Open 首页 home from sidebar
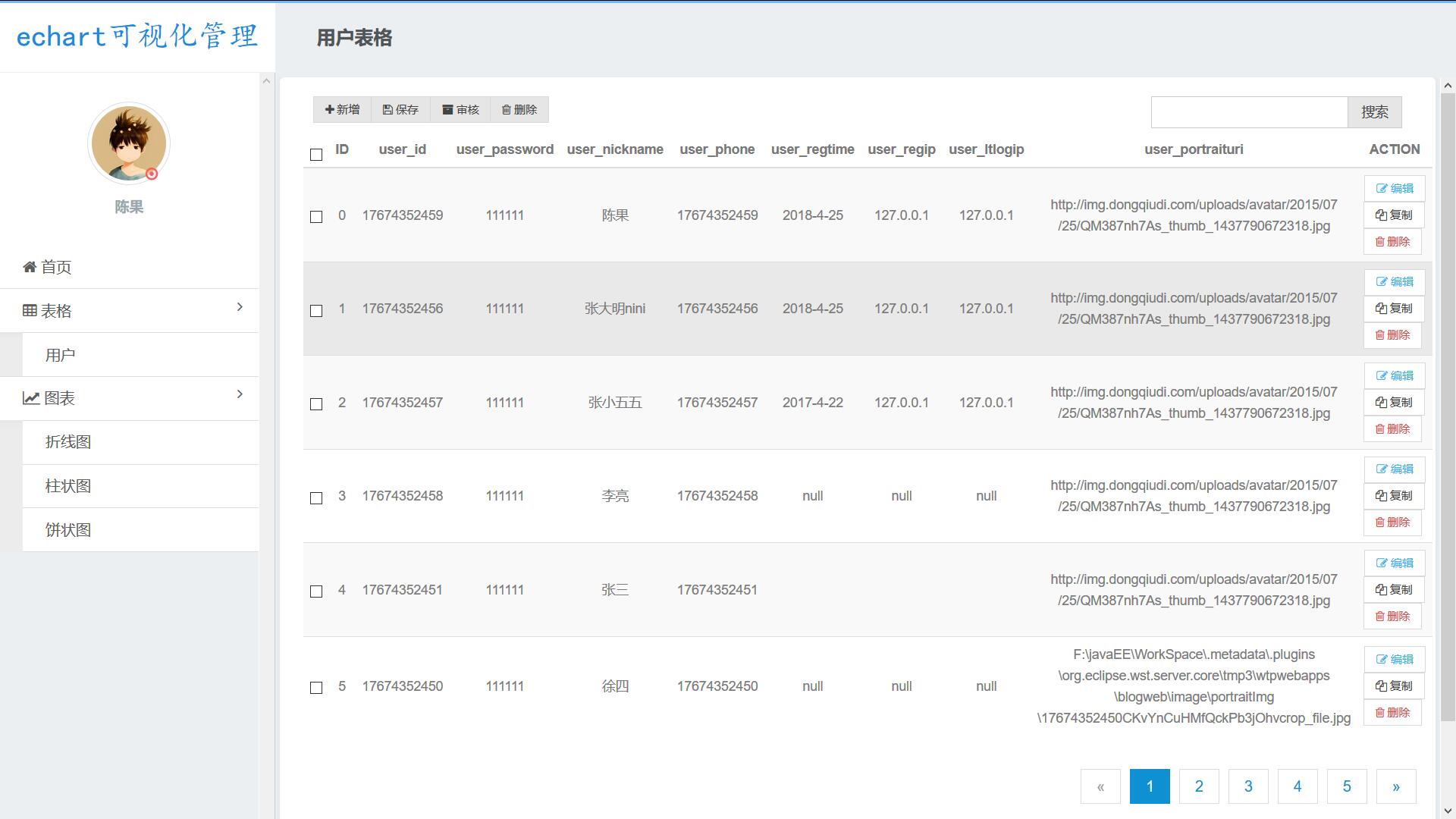 [130, 267]
